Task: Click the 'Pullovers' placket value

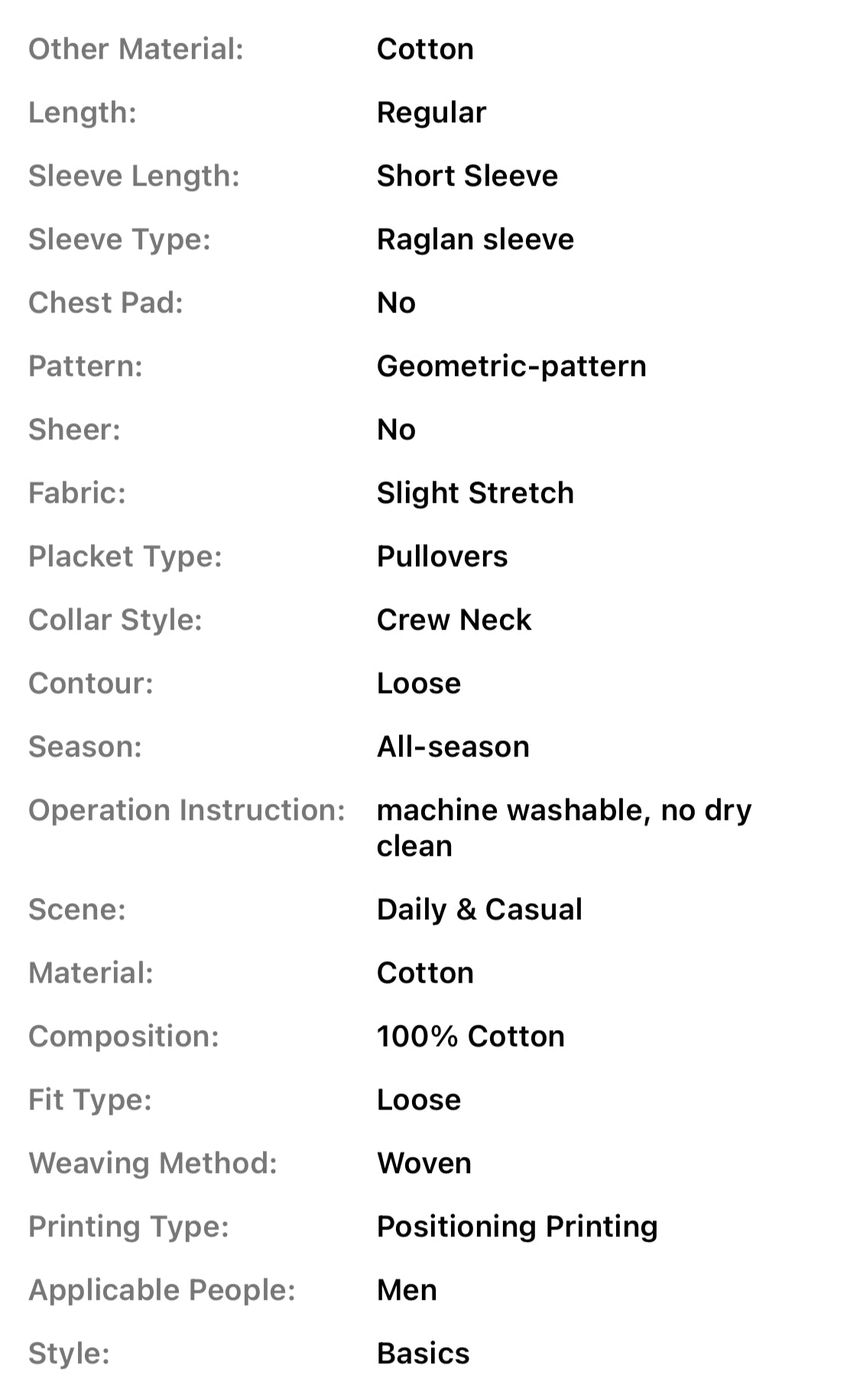Action: click(x=442, y=557)
